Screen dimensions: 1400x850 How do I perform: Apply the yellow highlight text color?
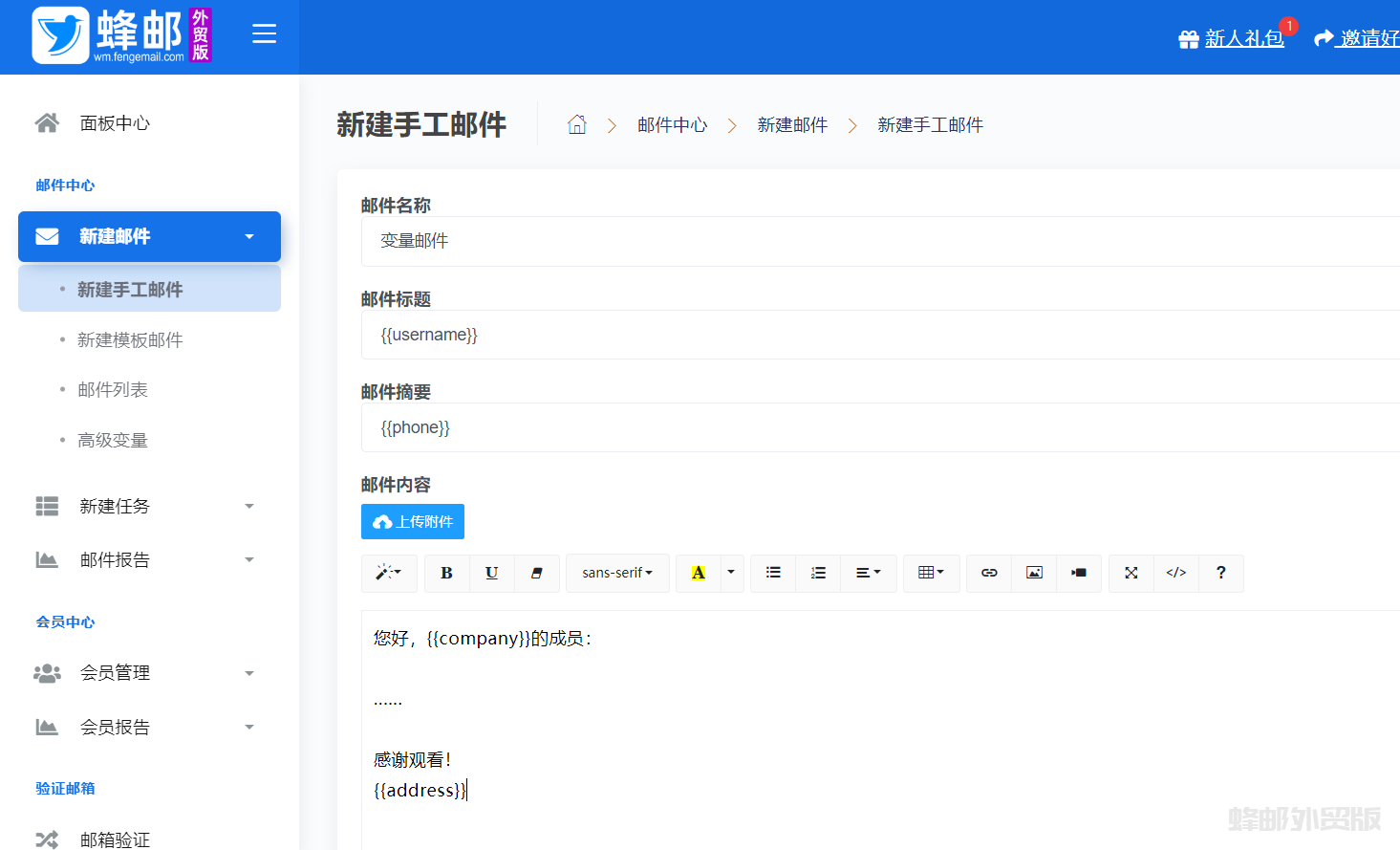pyautogui.click(x=699, y=573)
